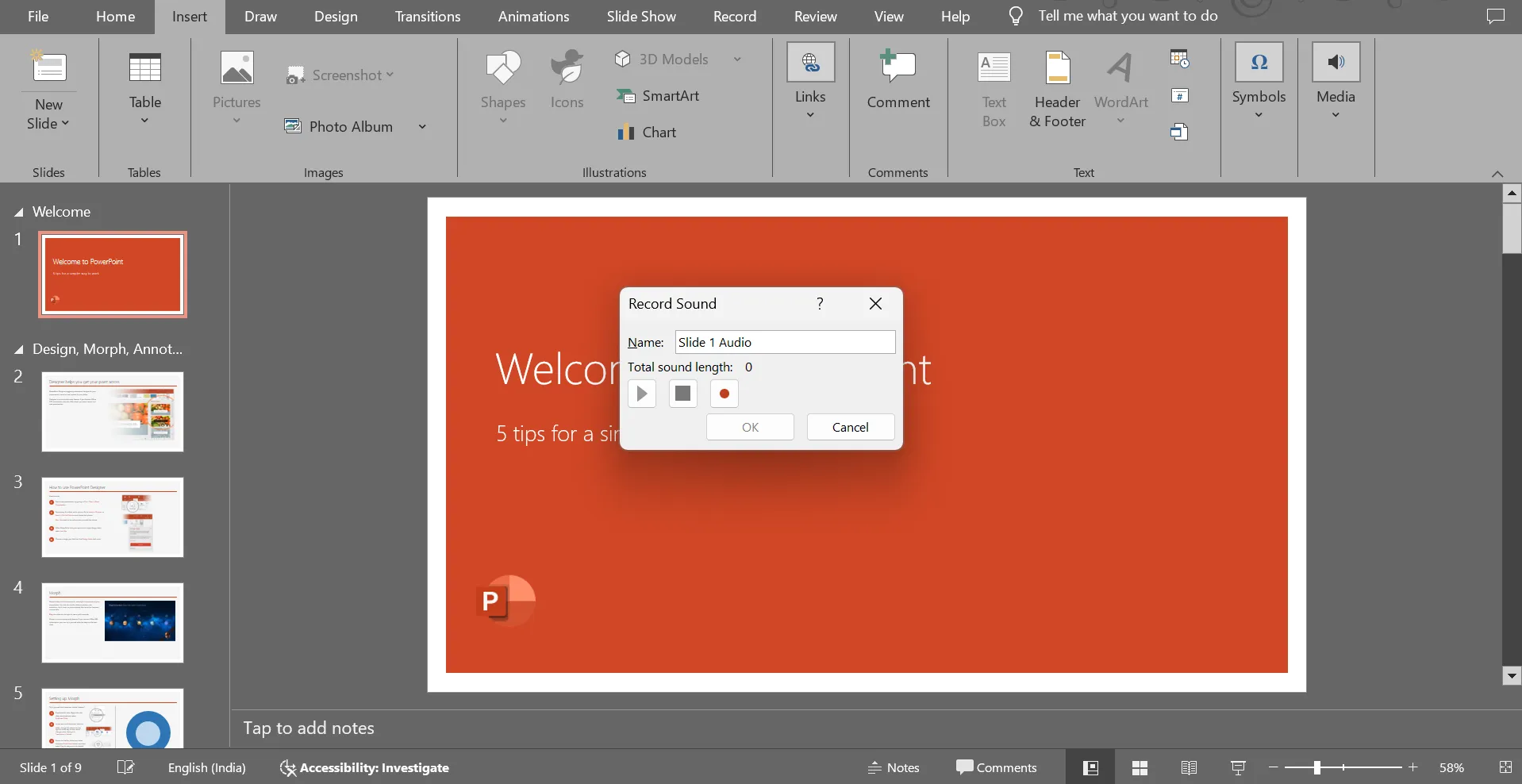This screenshot has height=784, width=1522.
Task: Open the Links icon
Action: tap(810, 62)
